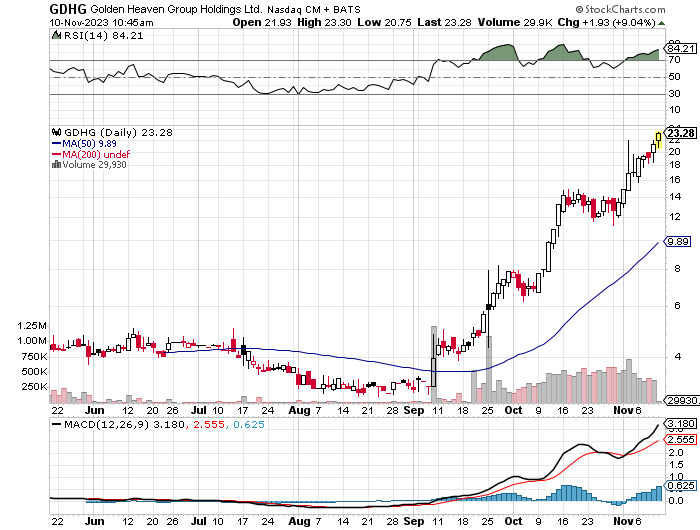700x530 pixels.
Task: Click the RSI(14) 84.21 legend label
Action: [x=104, y=36]
